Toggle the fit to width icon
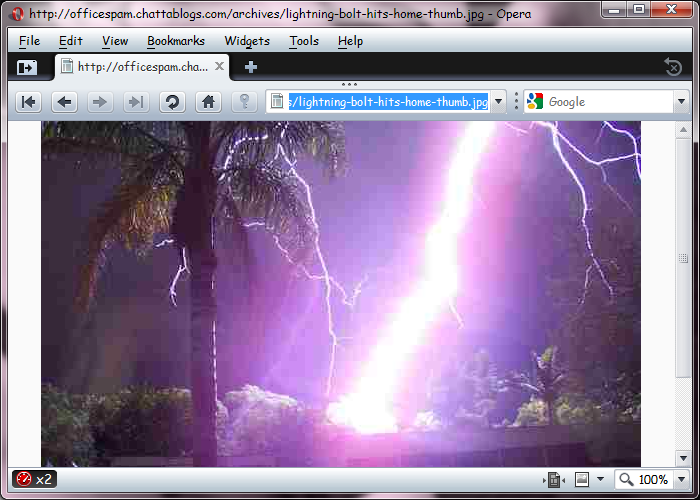Image resolution: width=700 pixels, height=500 pixels. click(x=554, y=480)
